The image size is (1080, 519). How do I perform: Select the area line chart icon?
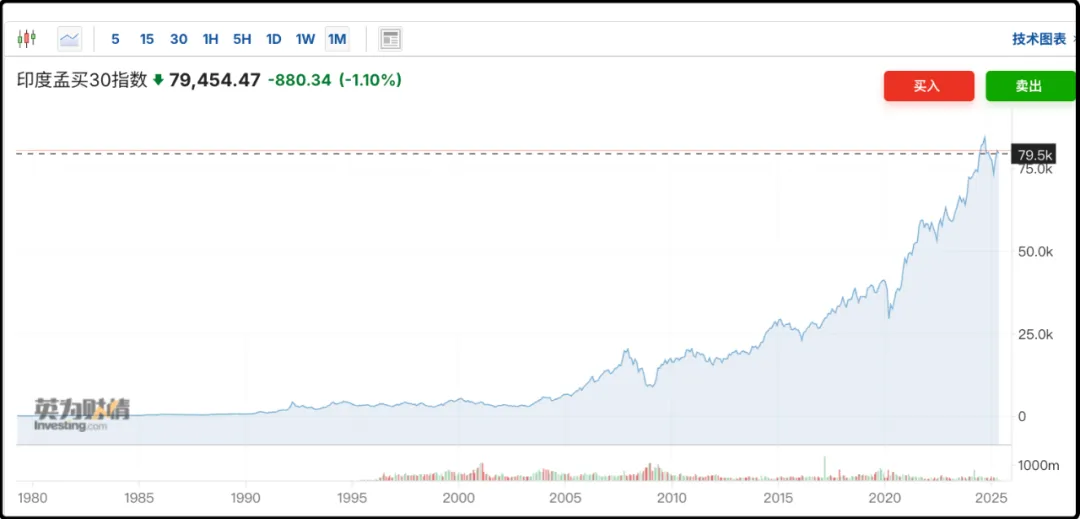click(70, 39)
